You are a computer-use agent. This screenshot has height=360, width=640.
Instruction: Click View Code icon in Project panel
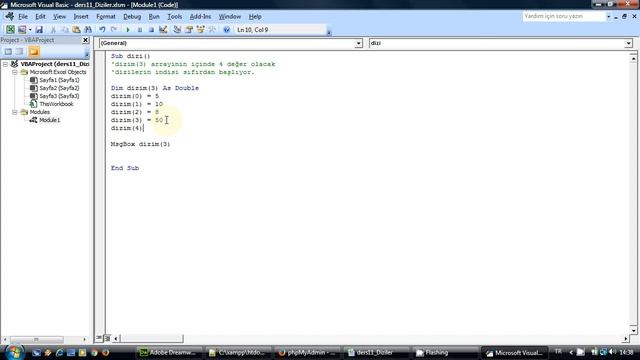click(8, 51)
